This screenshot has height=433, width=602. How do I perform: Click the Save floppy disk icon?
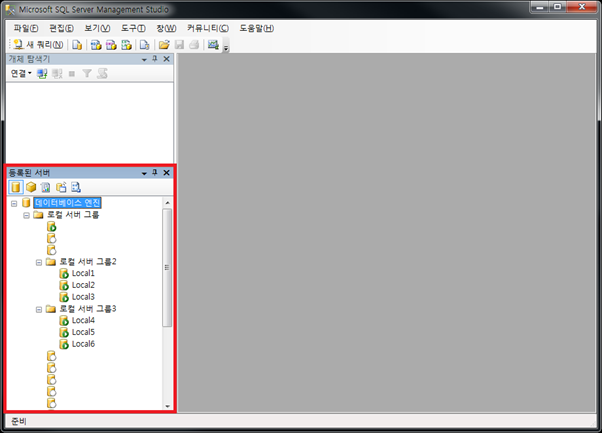tap(179, 45)
